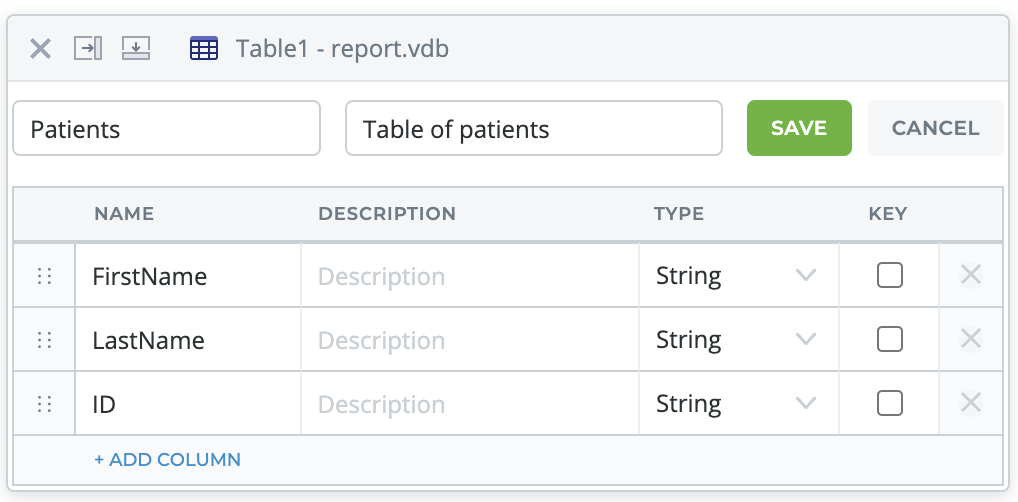
Task: Remove the ID column row
Action: 971,403
